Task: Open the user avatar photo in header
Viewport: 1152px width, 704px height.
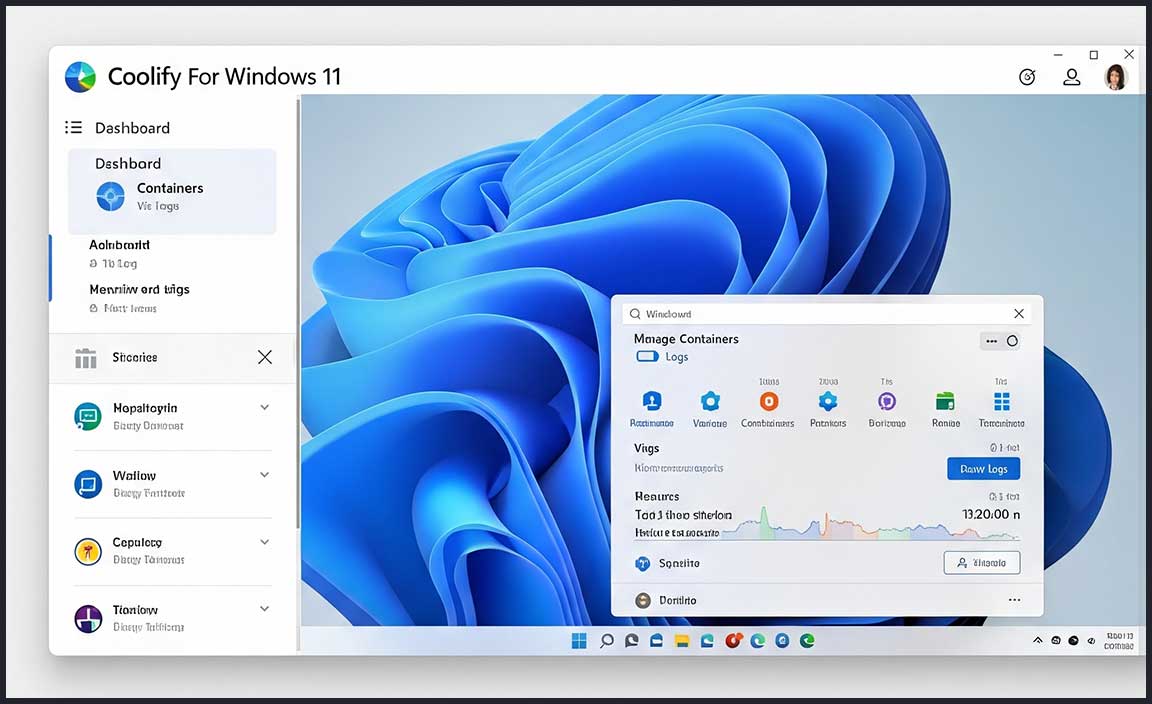Action: click(x=1116, y=76)
